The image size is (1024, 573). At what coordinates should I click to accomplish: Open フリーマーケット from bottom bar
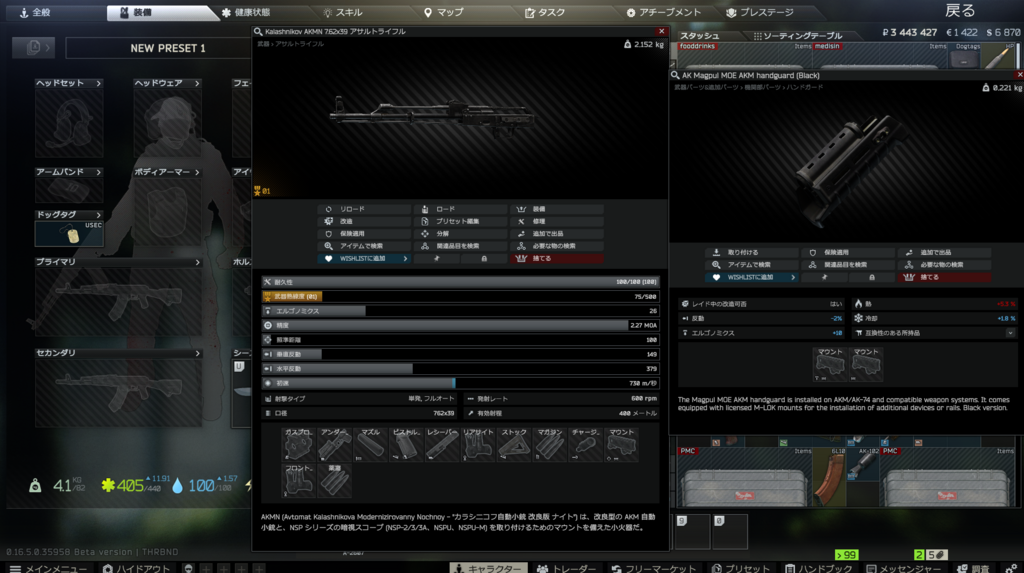point(653,568)
